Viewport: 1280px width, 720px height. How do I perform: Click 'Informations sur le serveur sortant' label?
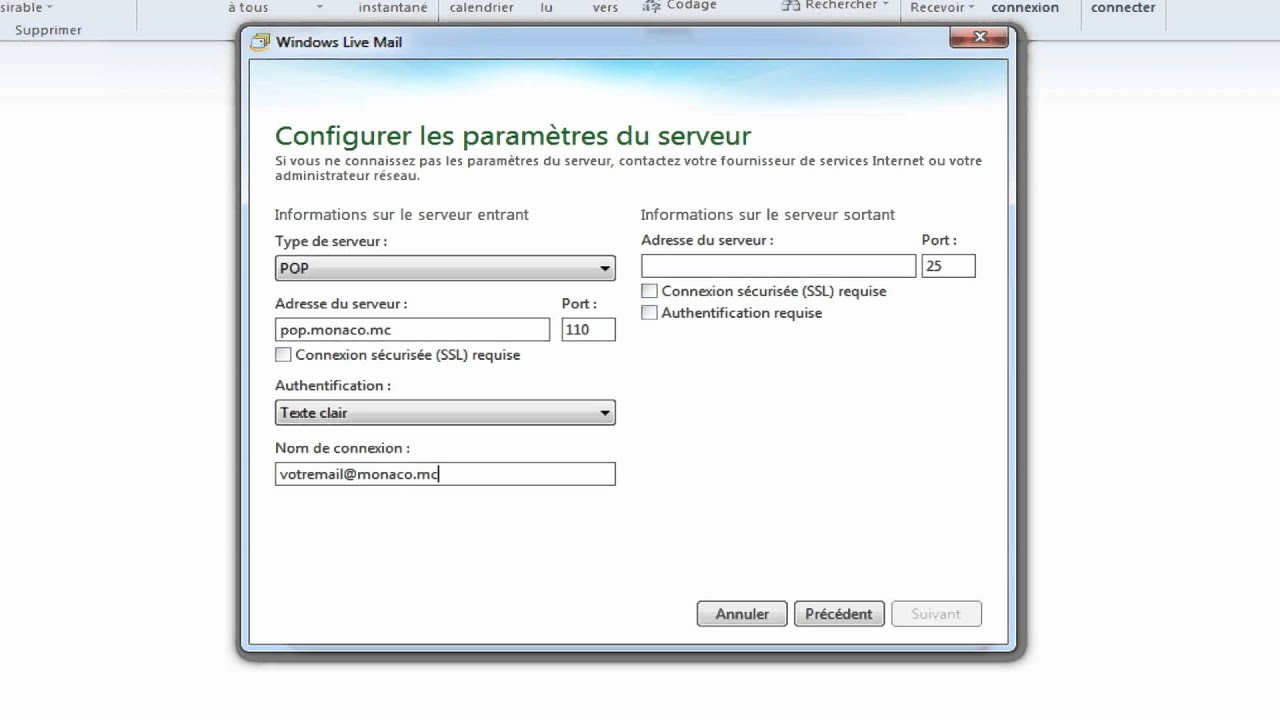pyautogui.click(x=768, y=214)
